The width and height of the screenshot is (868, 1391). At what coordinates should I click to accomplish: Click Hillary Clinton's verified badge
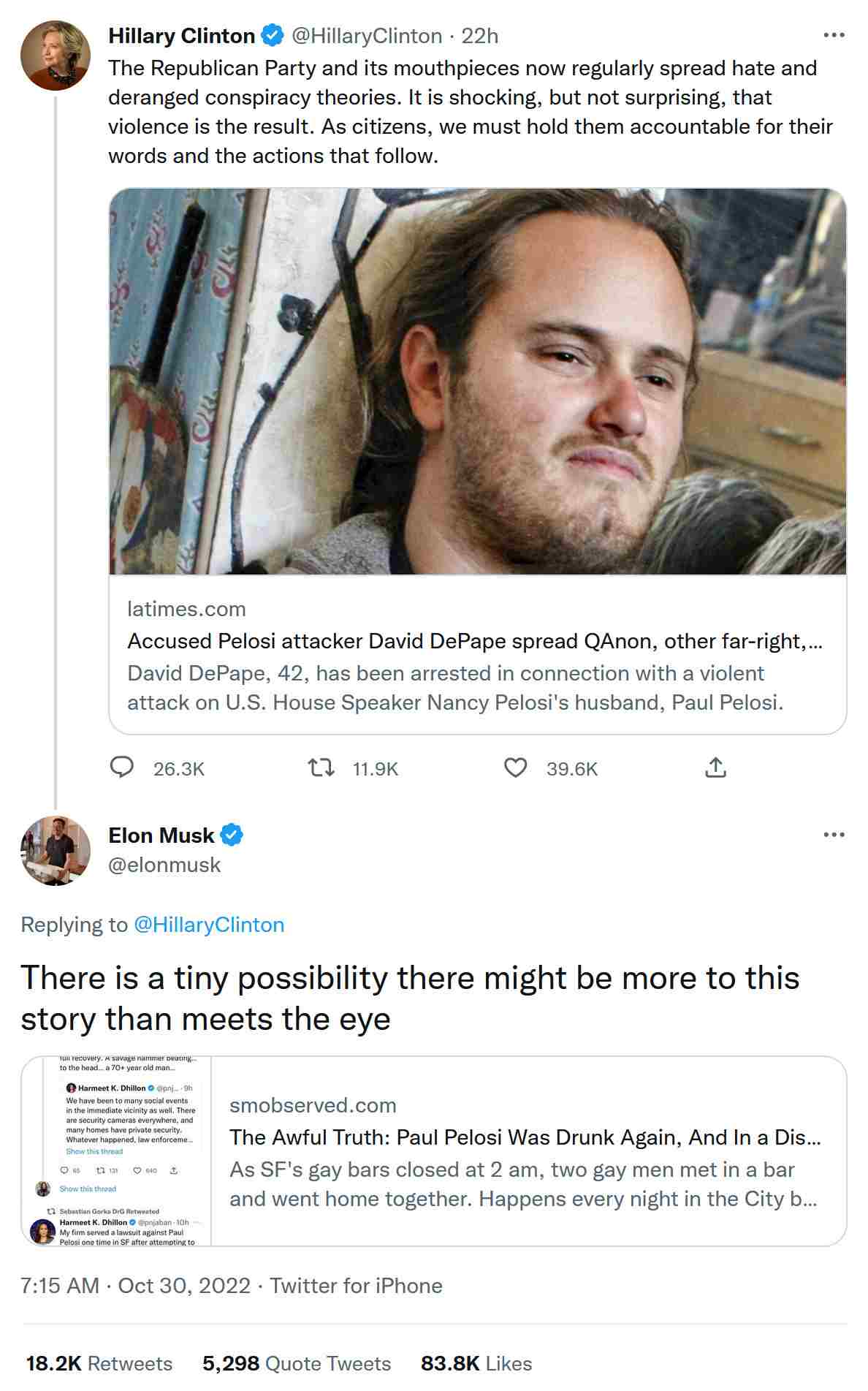pyautogui.click(x=273, y=35)
